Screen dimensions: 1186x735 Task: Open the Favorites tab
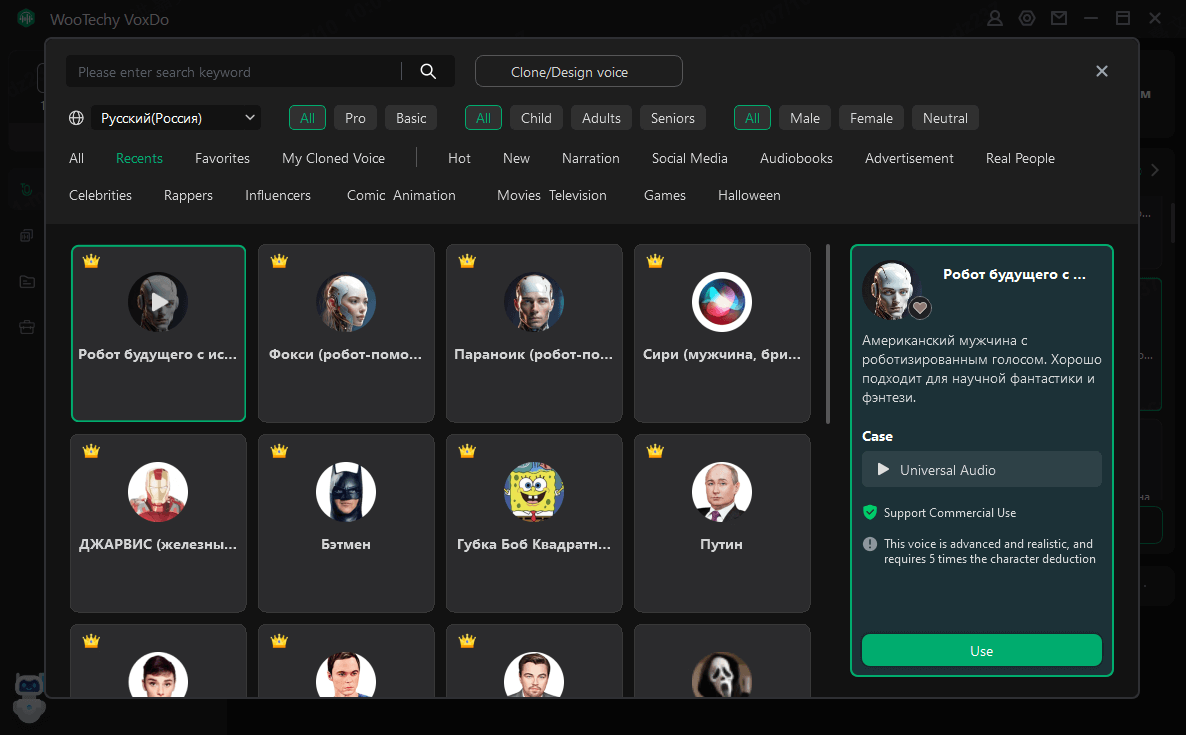pos(222,158)
